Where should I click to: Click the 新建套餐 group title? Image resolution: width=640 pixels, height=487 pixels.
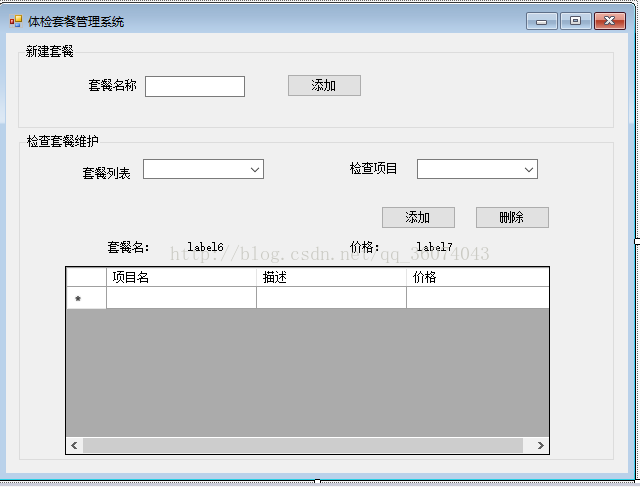(49, 51)
